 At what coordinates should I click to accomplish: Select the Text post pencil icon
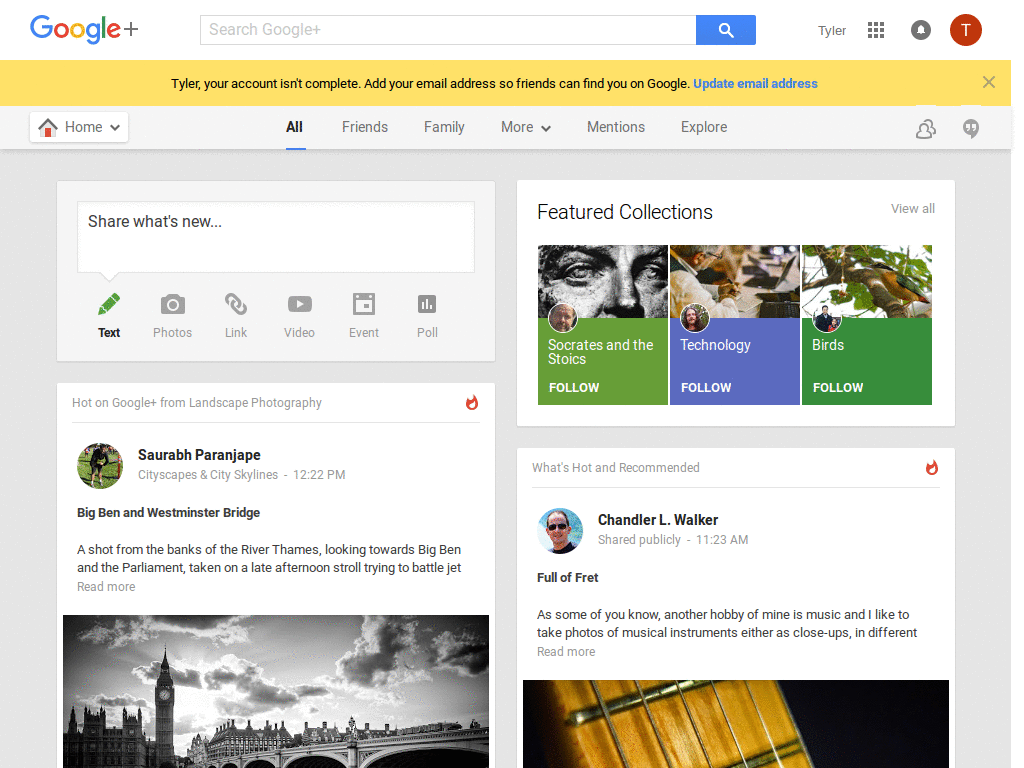[x=109, y=304]
